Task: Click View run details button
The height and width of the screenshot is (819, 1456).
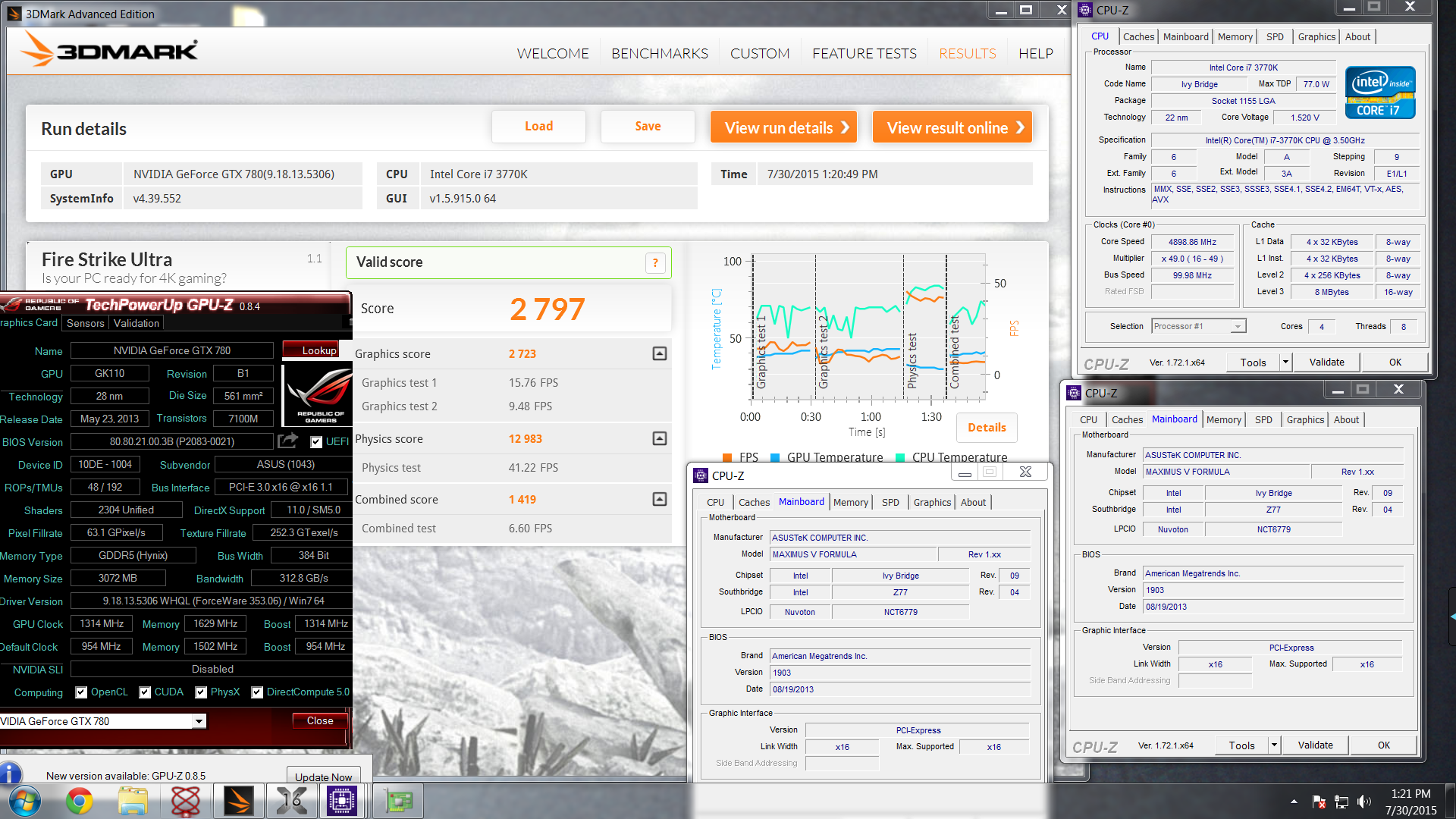Action: tap(783, 127)
